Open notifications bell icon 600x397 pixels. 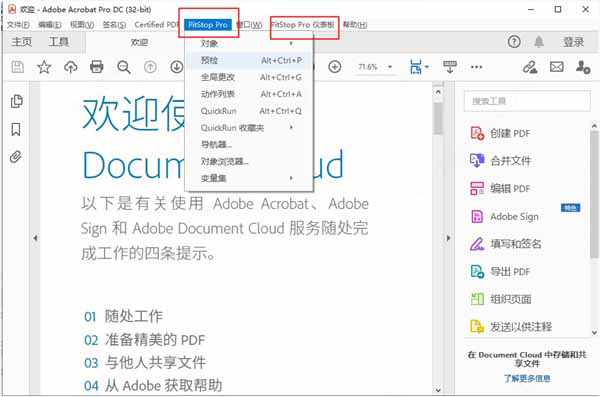coord(539,41)
